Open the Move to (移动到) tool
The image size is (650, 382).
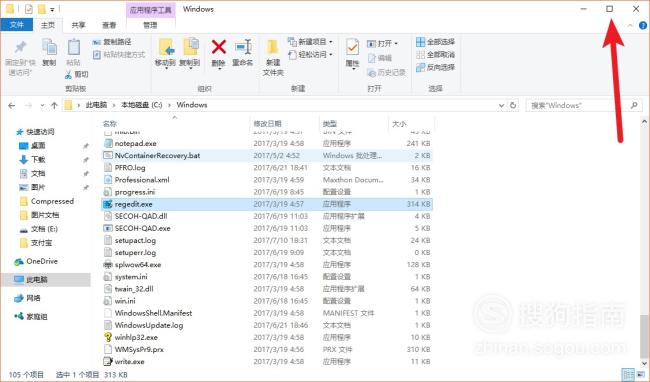pyautogui.click(x=165, y=53)
